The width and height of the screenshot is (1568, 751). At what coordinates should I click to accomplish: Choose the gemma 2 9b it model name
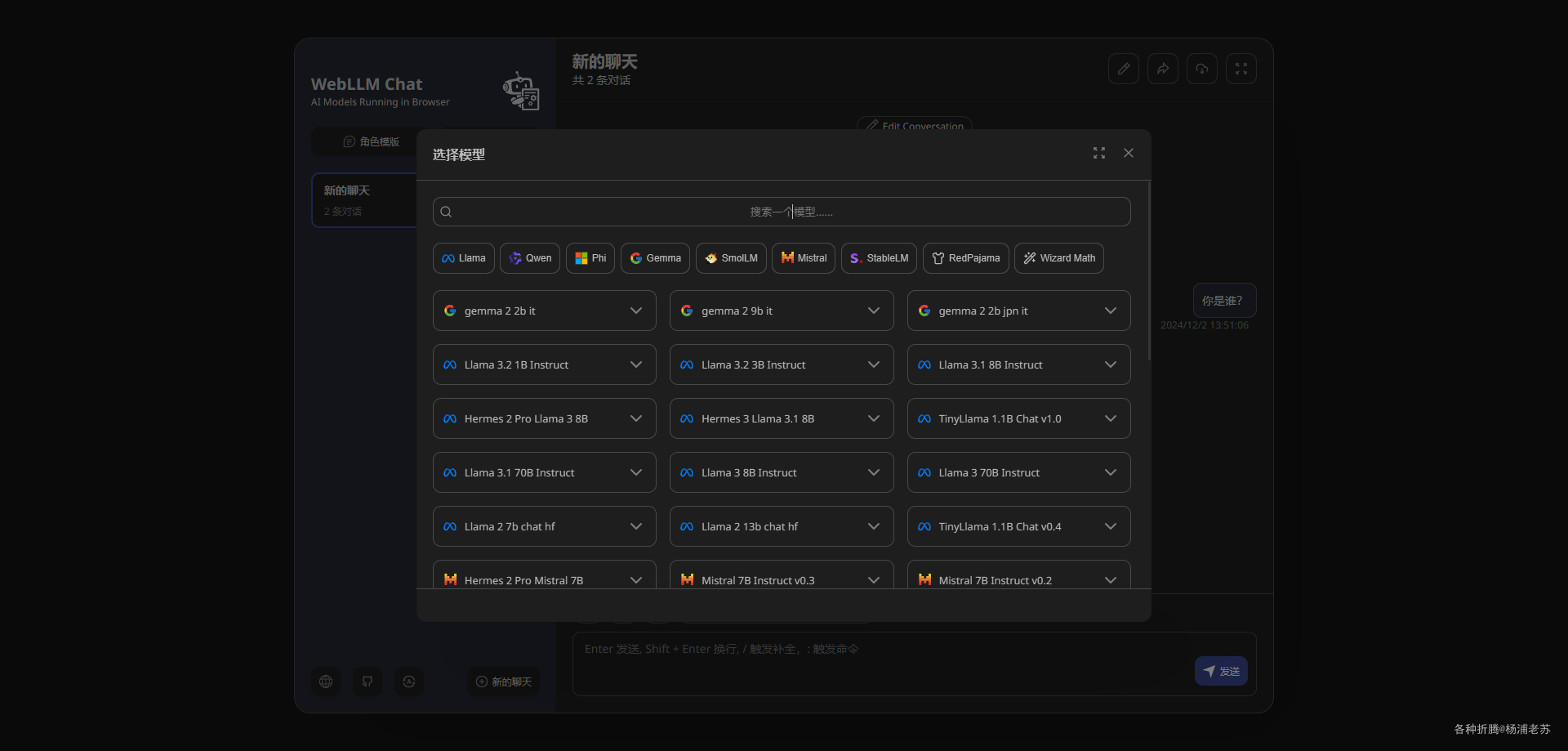(x=737, y=311)
